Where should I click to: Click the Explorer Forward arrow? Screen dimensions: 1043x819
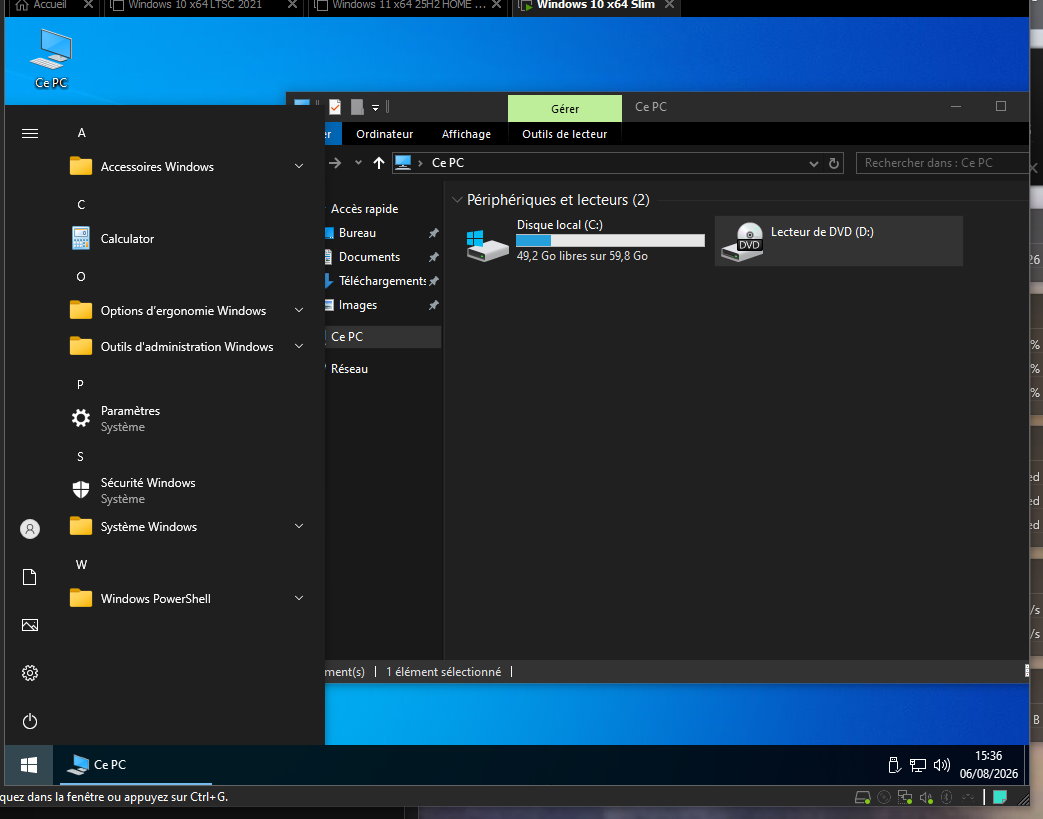[335, 163]
